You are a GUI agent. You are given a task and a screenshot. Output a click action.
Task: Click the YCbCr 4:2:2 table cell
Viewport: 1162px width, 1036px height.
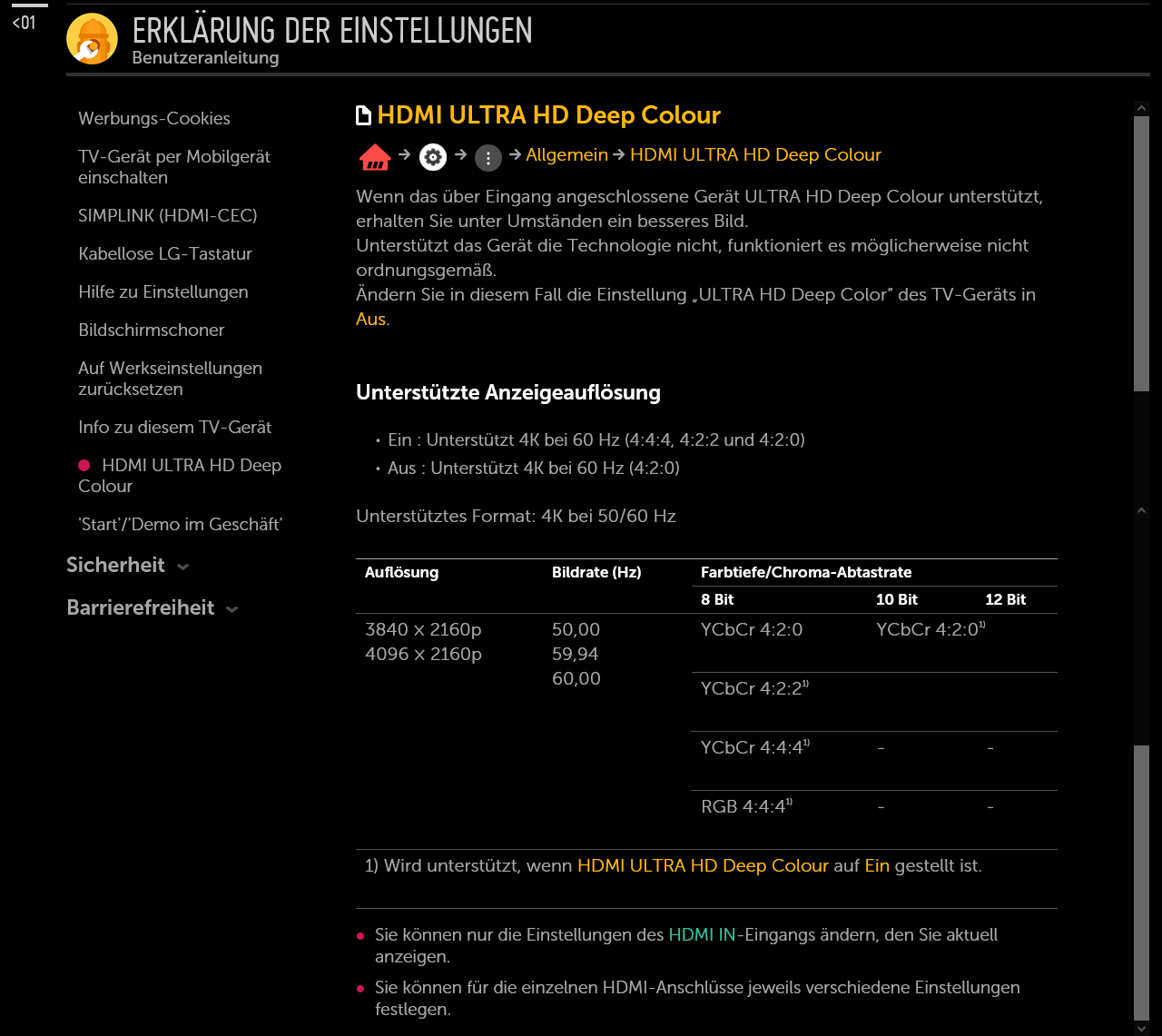tap(754, 688)
